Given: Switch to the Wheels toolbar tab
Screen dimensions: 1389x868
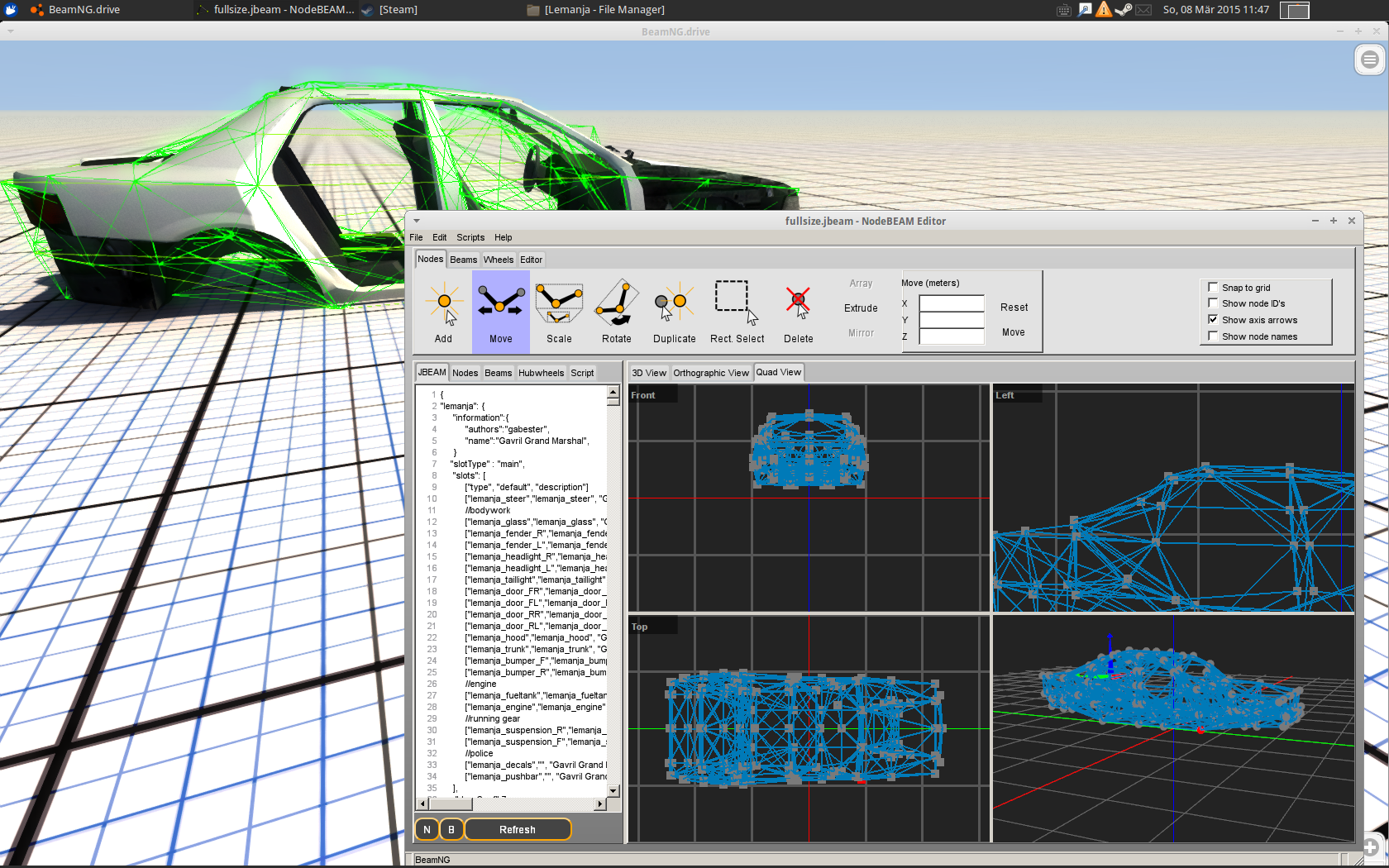Looking at the screenshot, I should 499,260.
